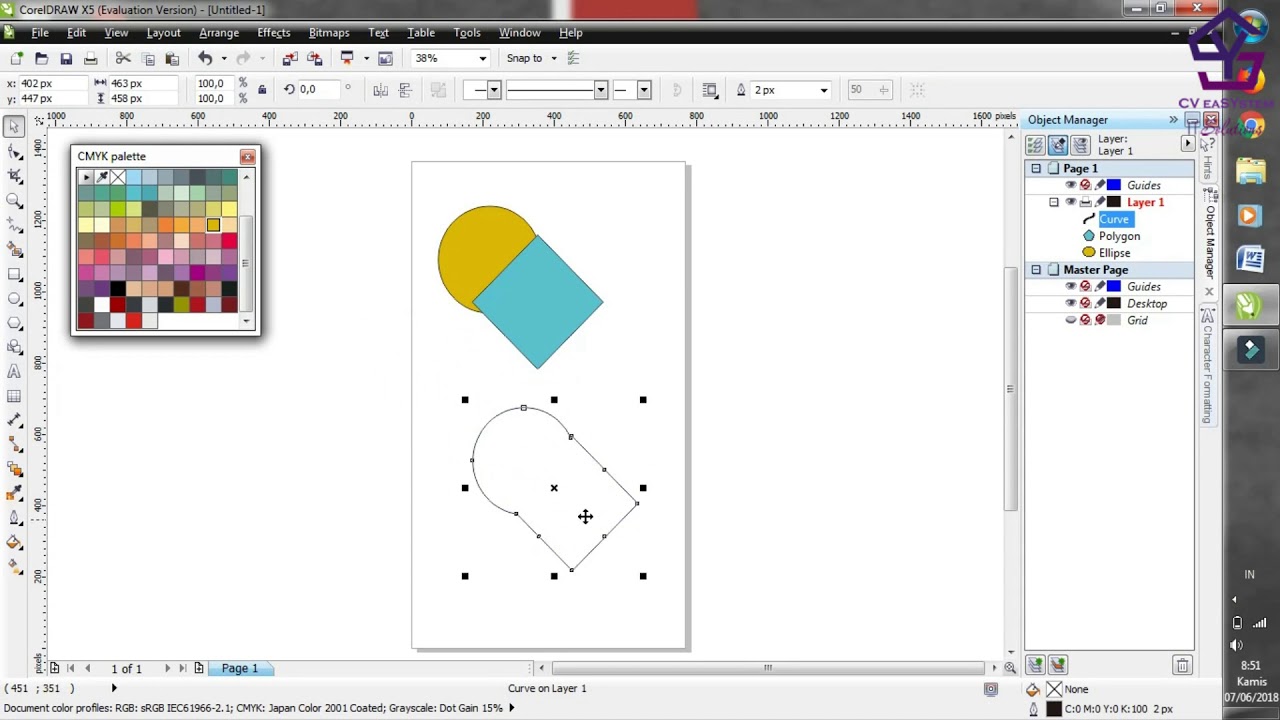Click the Save toolbar icon

(x=66, y=59)
